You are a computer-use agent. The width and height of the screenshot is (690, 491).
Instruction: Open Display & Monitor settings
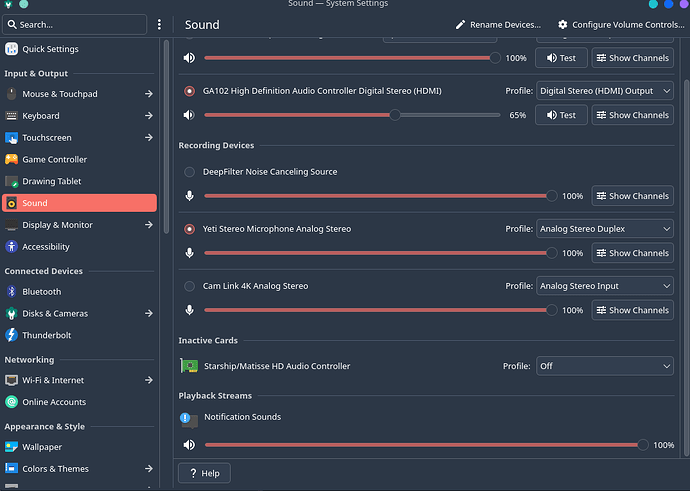point(79,225)
